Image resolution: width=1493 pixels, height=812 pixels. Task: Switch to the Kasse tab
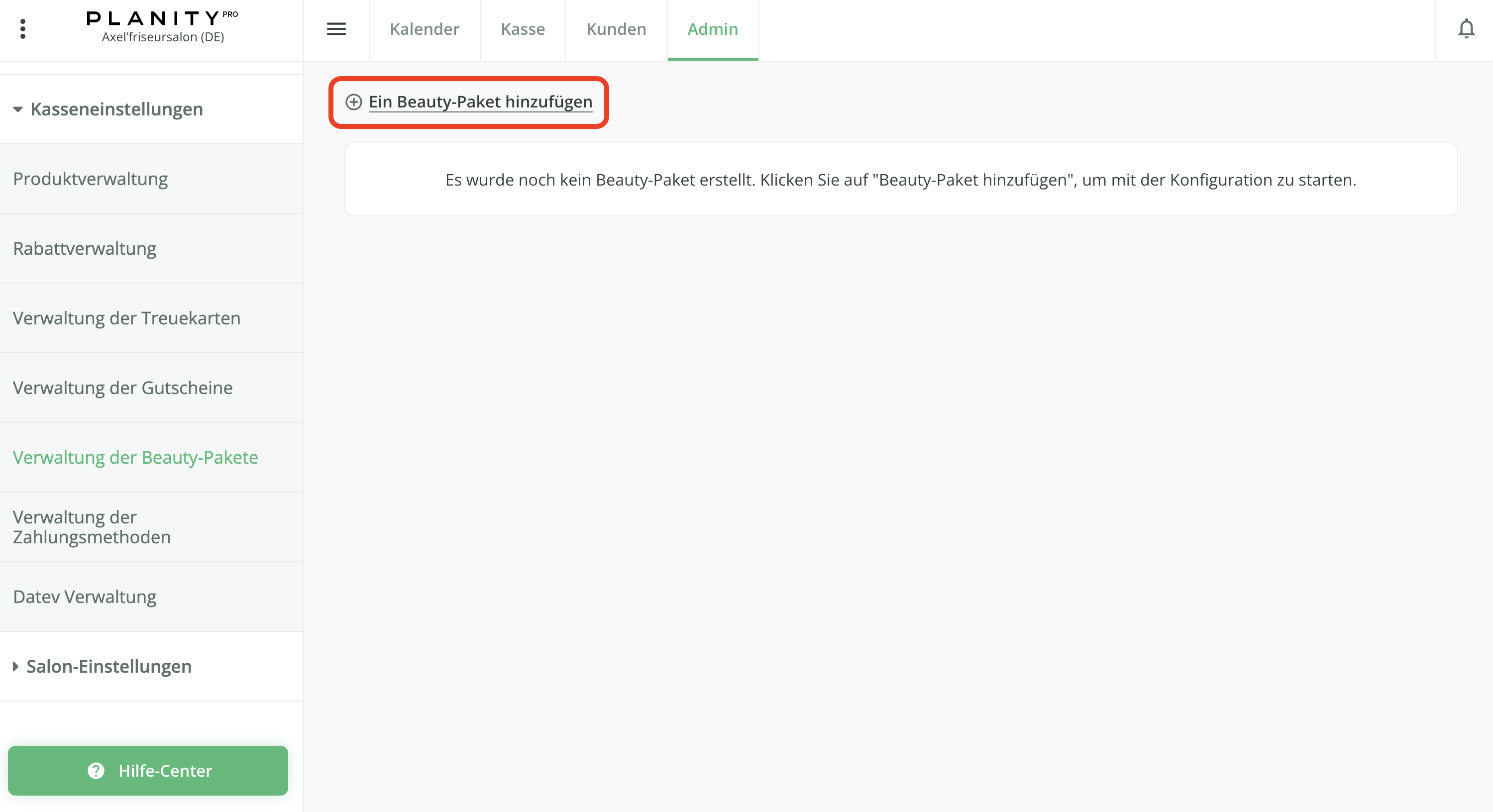tap(523, 29)
